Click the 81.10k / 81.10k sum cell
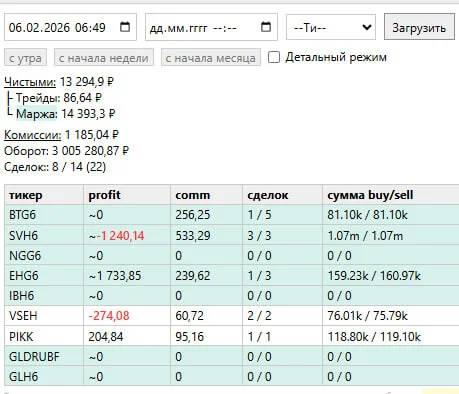459x394 pixels. click(391, 215)
